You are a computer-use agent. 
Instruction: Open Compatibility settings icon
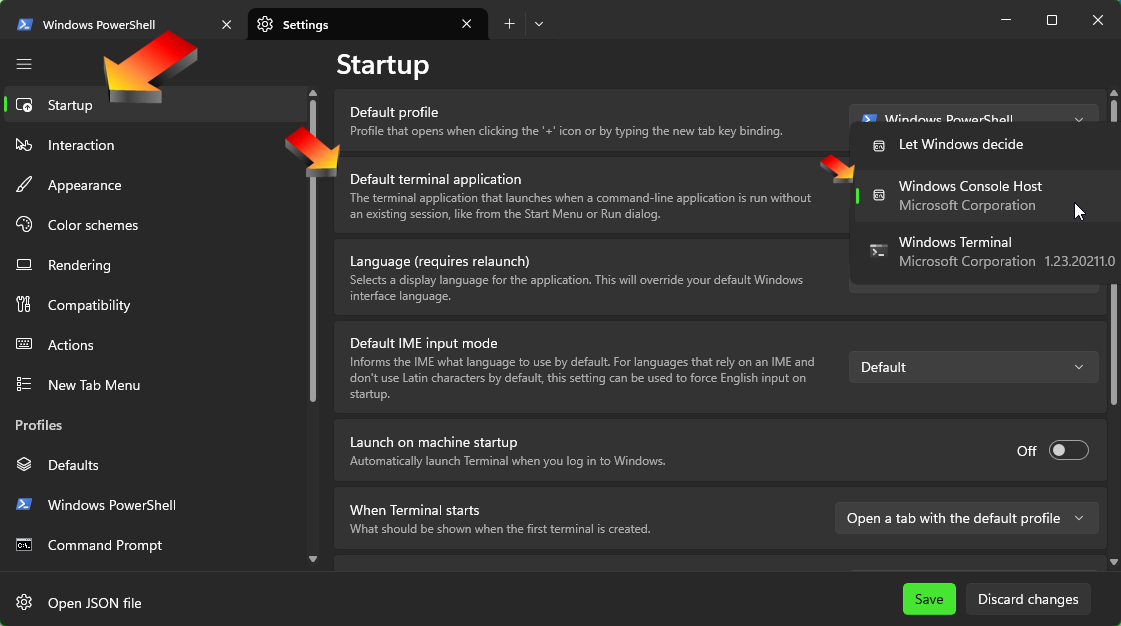(x=25, y=305)
